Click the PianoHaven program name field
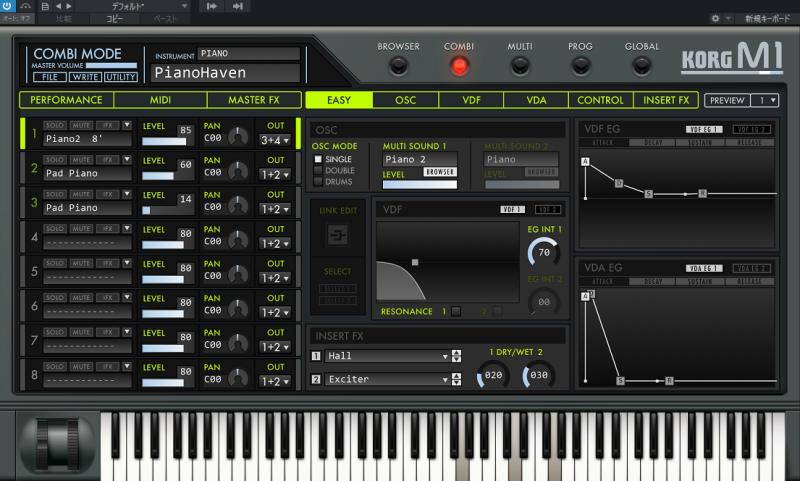The image size is (800, 481). pos(225,73)
